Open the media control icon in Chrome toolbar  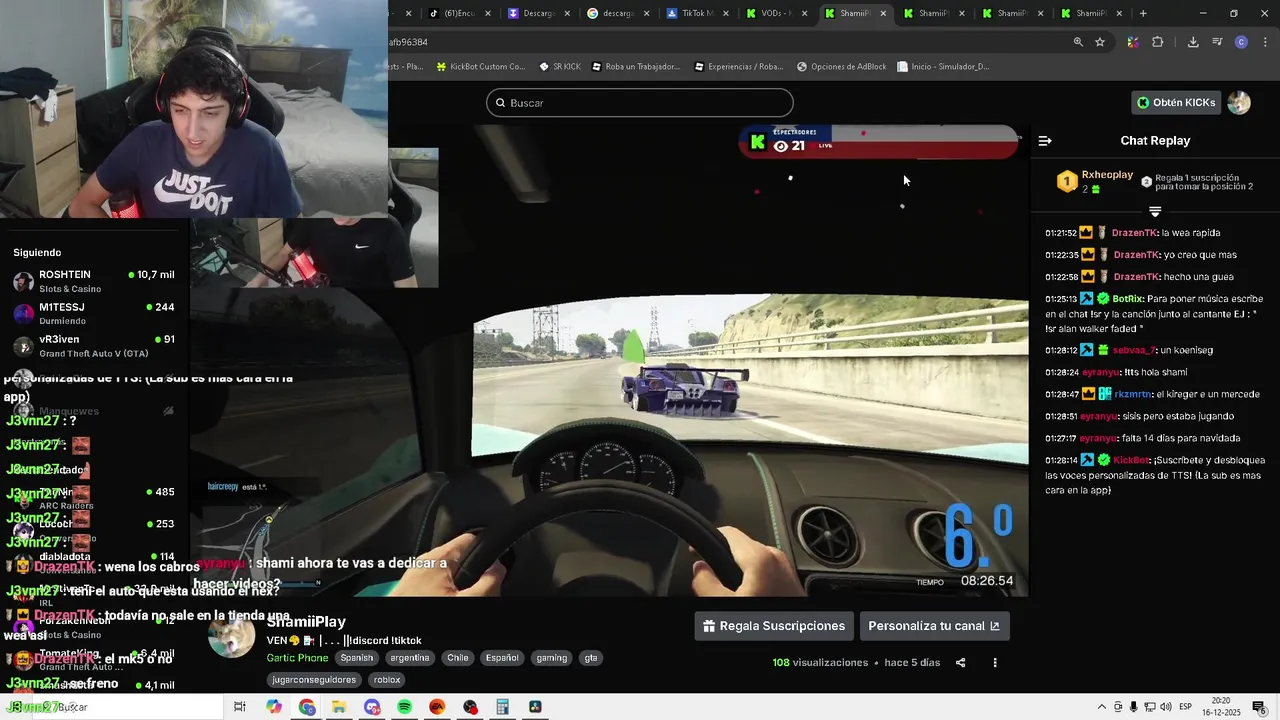pyautogui.click(x=1217, y=42)
